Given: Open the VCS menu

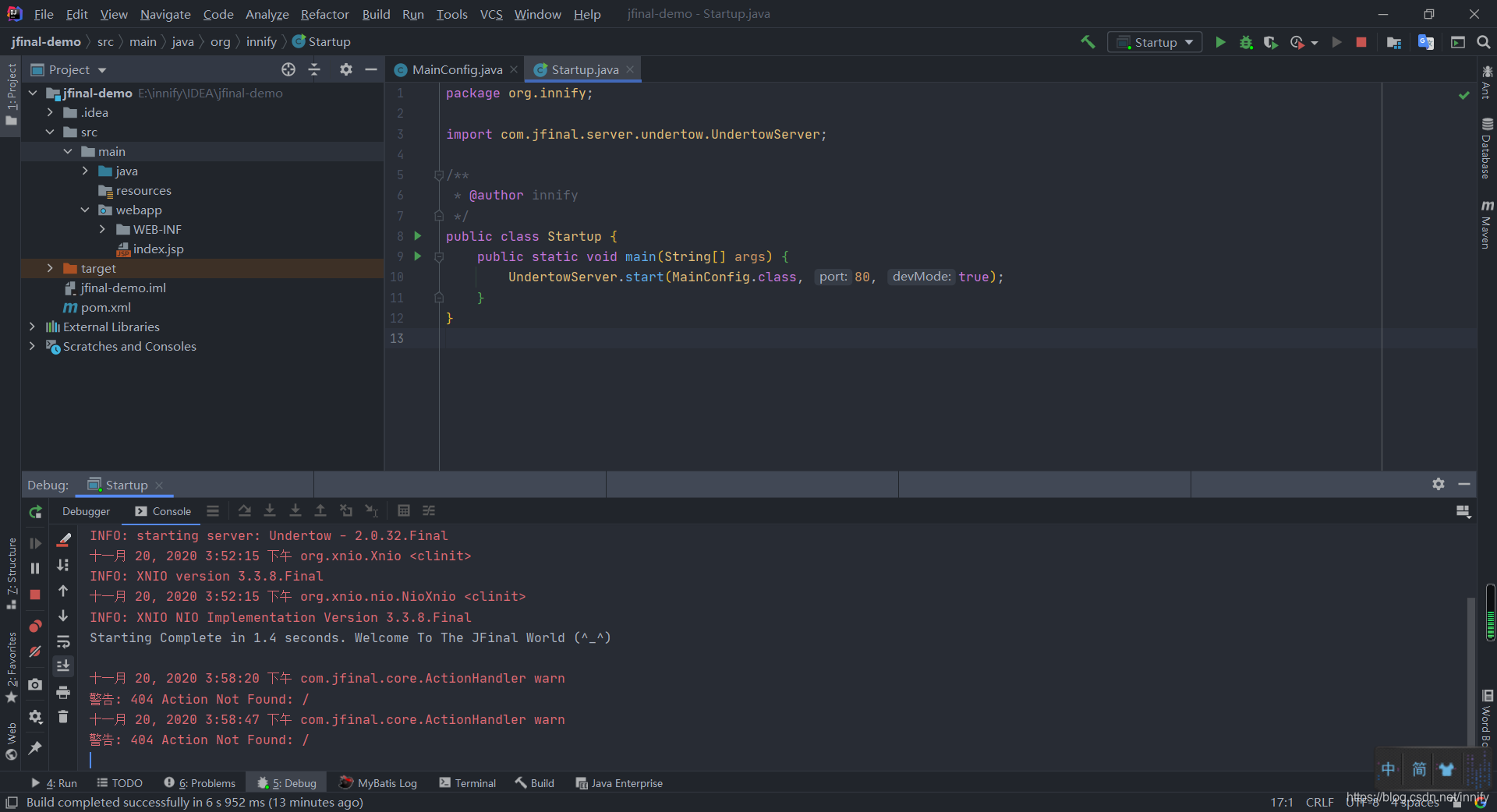Looking at the screenshot, I should (491, 14).
